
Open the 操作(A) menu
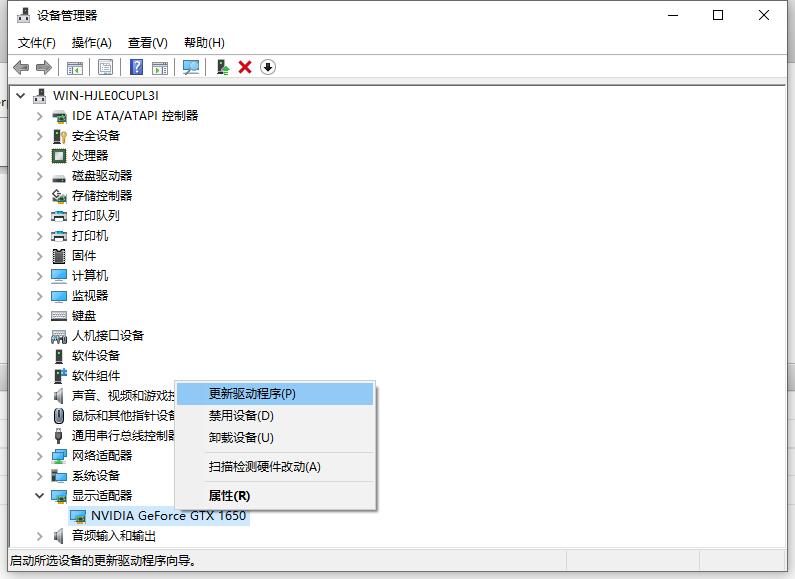tap(91, 43)
